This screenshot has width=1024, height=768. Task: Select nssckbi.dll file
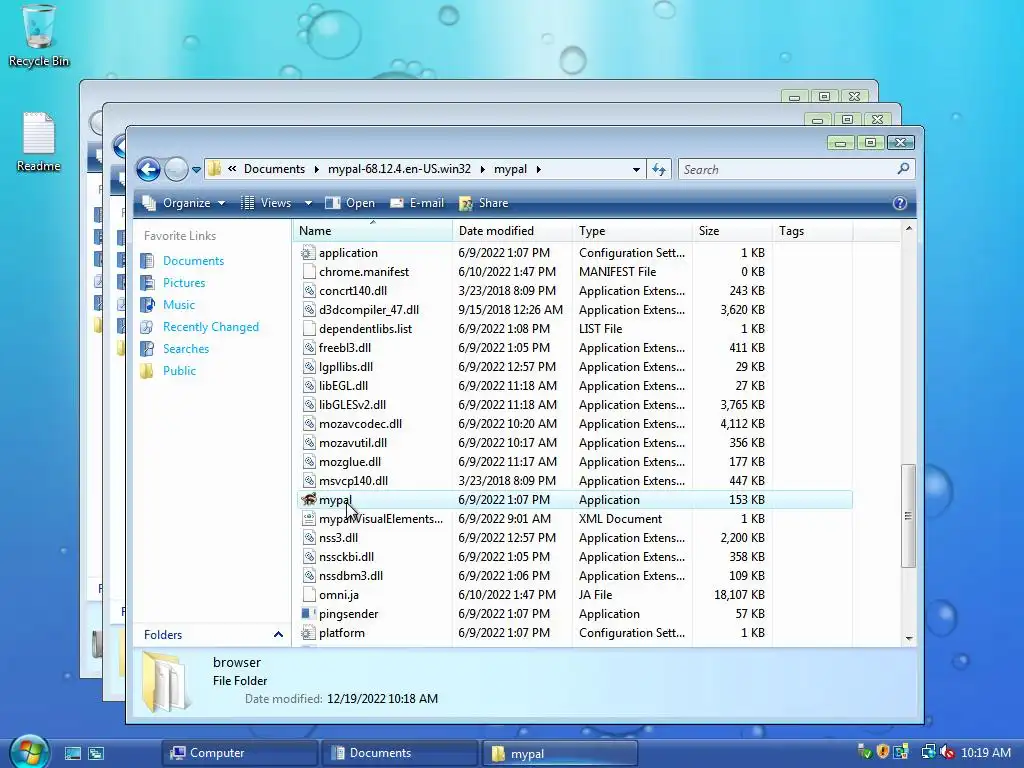coord(346,557)
